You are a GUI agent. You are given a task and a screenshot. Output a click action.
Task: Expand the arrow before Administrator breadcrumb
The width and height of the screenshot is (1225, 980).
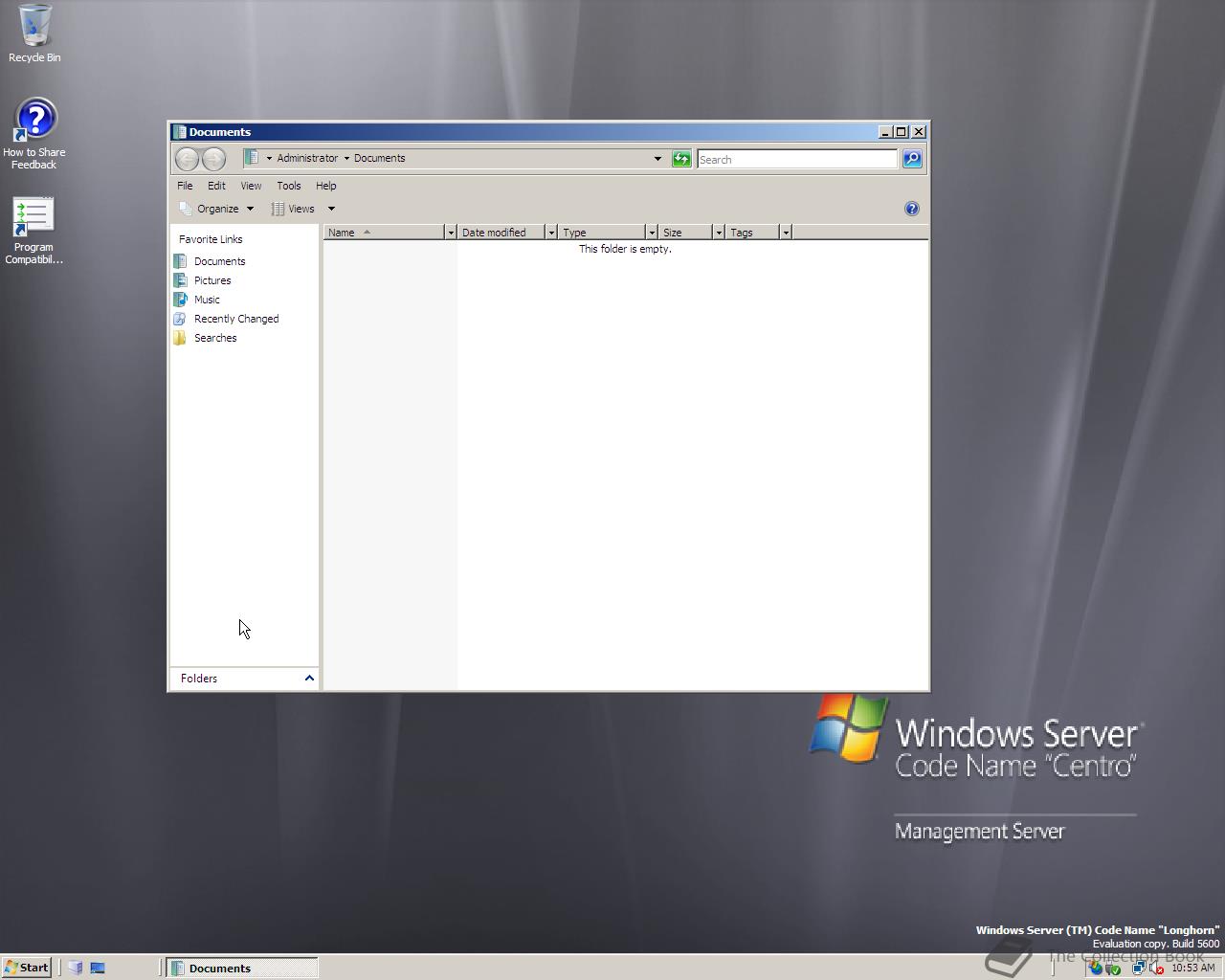click(x=269, y=158)
